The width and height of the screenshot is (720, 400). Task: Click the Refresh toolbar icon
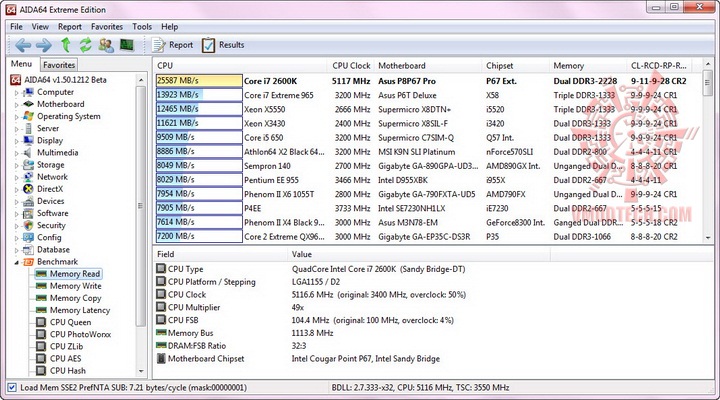click(x=85, y=45)
